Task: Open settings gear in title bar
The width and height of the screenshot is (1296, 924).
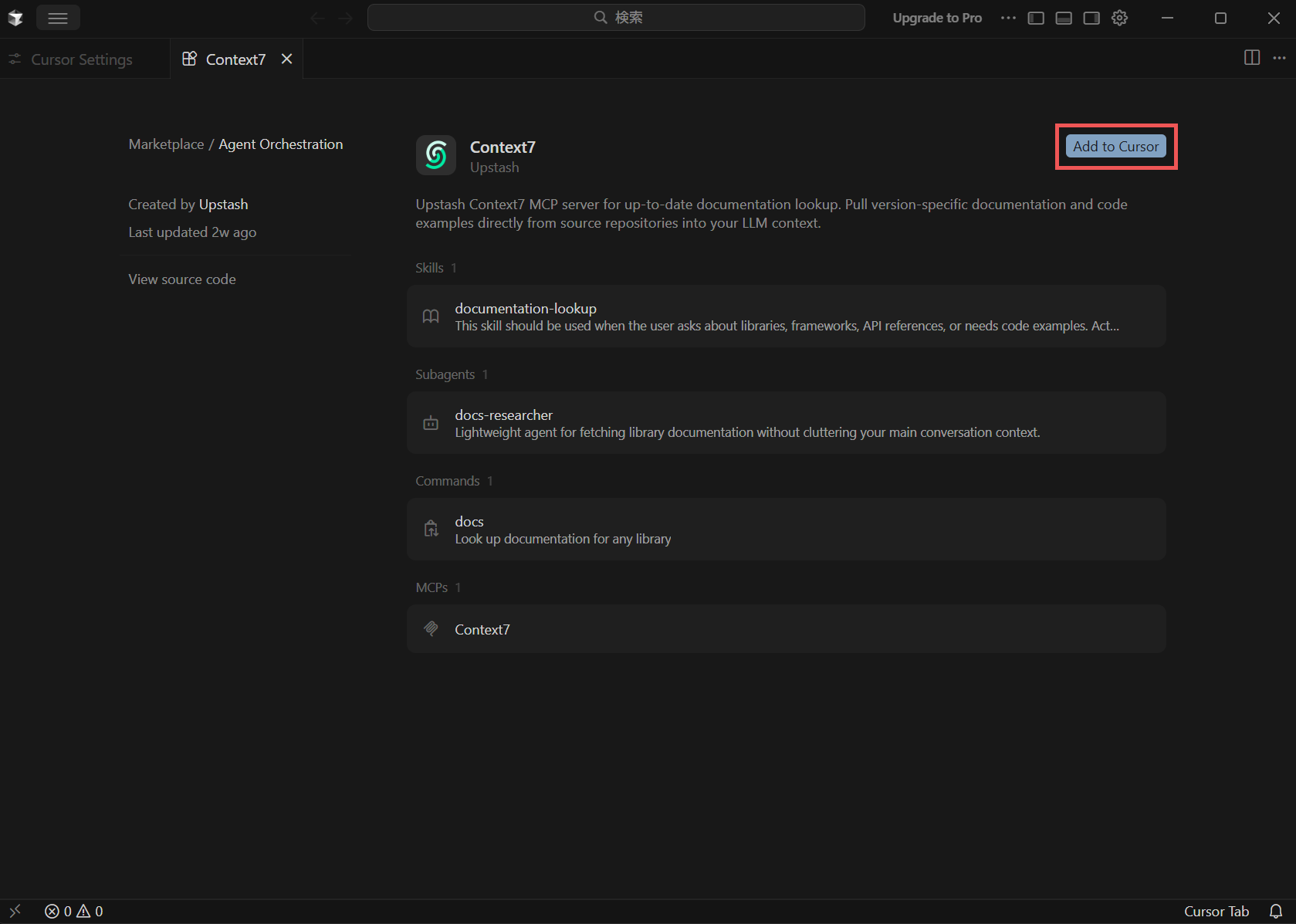Action: tap(1120, 18)
